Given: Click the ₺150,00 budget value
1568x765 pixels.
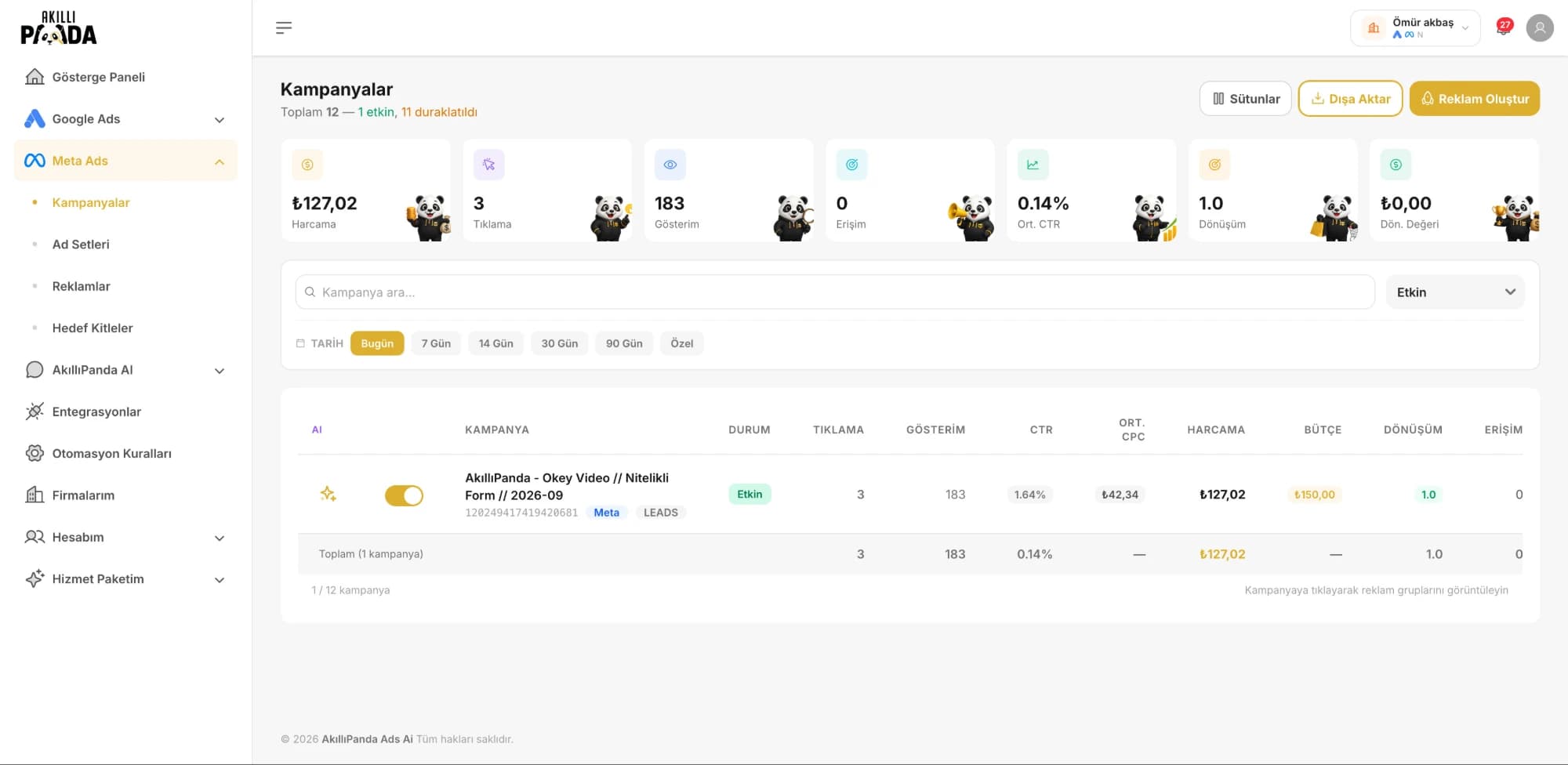Looking at the screenshot, I should pyautogui.click(x=1315, y=495).
